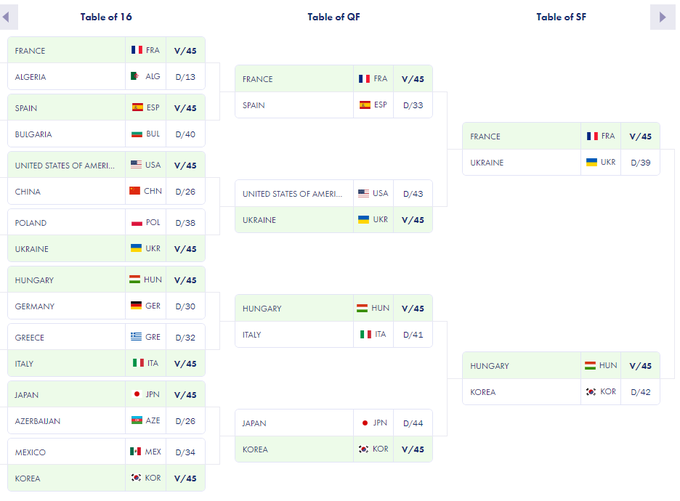
Task: Select the Table of SF heading
Action: (x=561, y=17)
